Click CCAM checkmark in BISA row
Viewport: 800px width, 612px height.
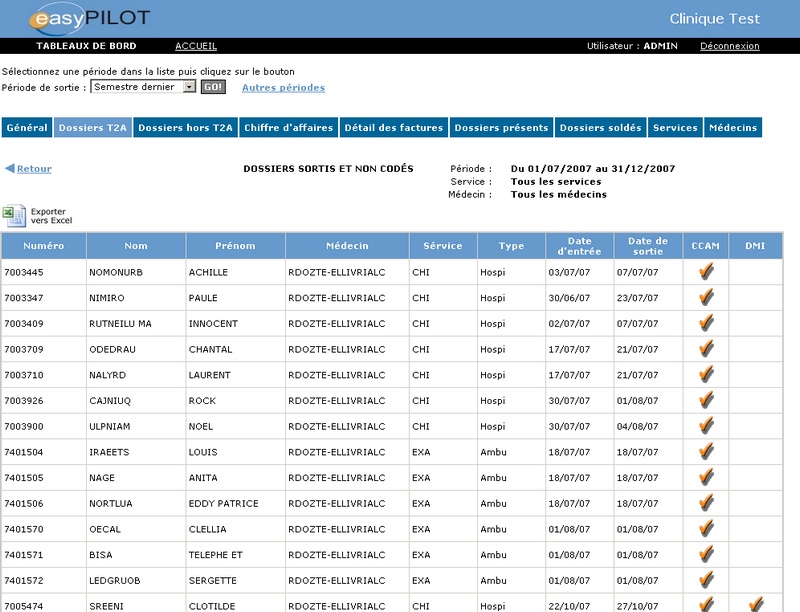[706, 554]
